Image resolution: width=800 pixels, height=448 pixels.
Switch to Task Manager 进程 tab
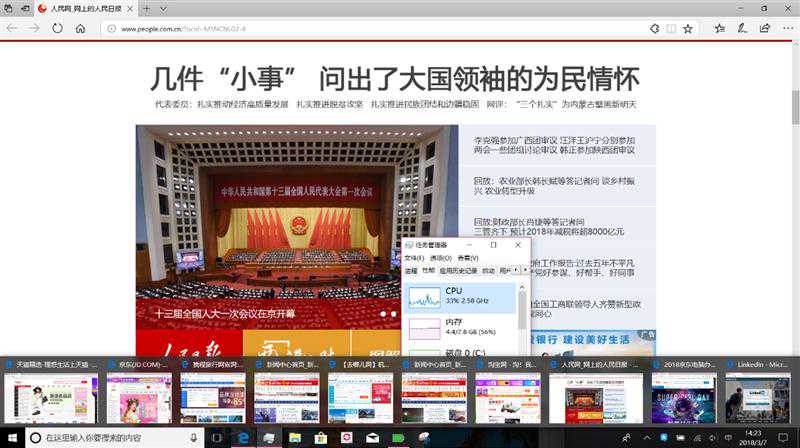(411, 270)
